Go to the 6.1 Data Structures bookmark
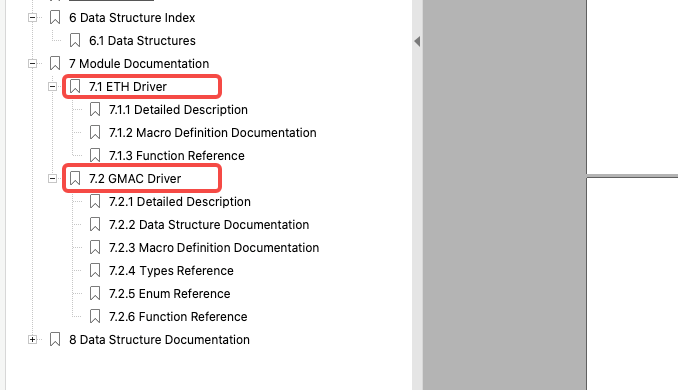Screen dimensions: 678x390 [142, 41]
